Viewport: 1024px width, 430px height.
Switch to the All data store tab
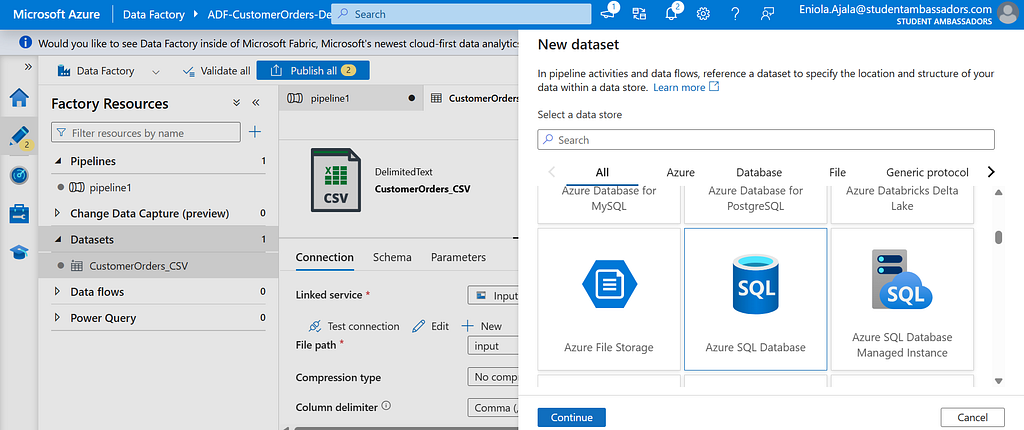(x=602, y=173)
